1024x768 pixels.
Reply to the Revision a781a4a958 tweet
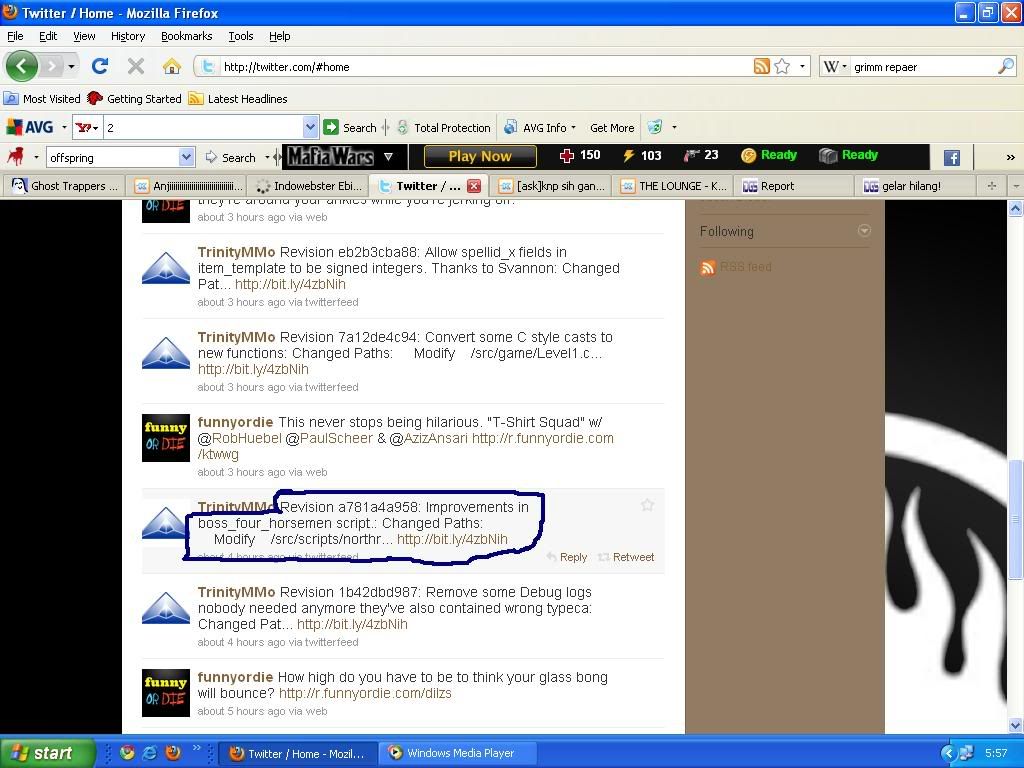coord(567,557)
